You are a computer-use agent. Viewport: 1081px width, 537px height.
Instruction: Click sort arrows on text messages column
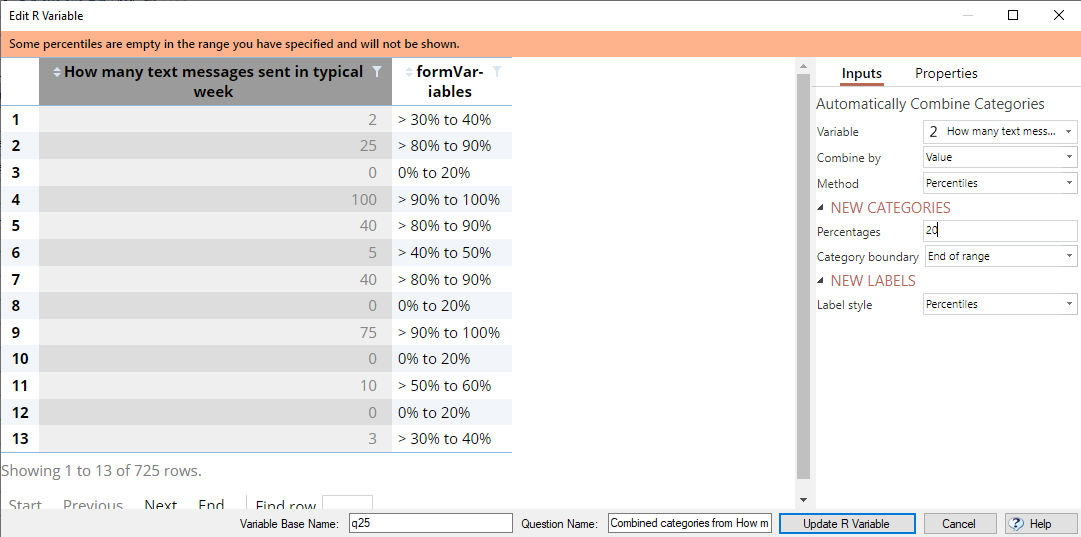tap(57, 72)
